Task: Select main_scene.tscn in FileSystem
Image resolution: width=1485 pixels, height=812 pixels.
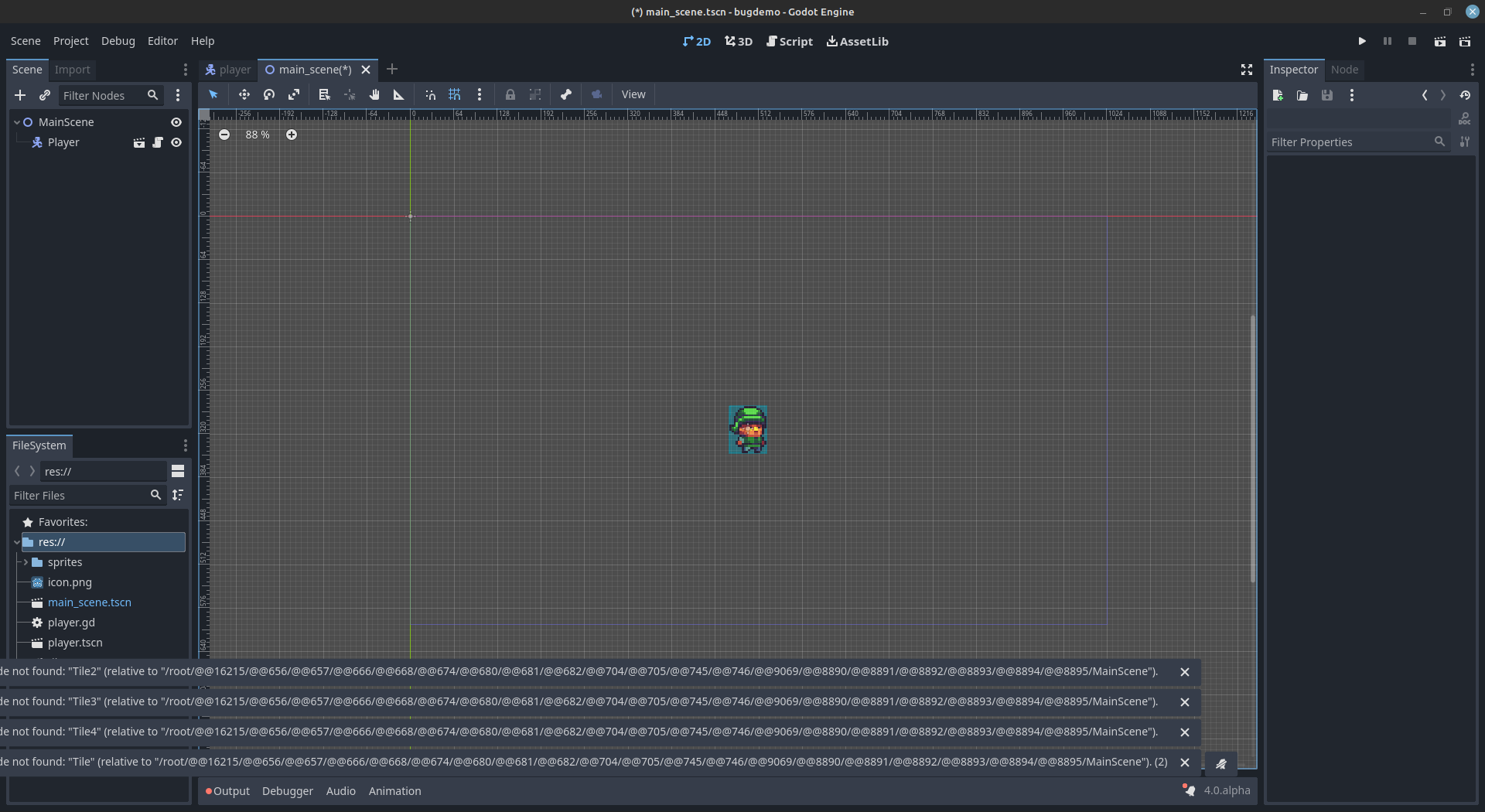Action: click(90, 602)
